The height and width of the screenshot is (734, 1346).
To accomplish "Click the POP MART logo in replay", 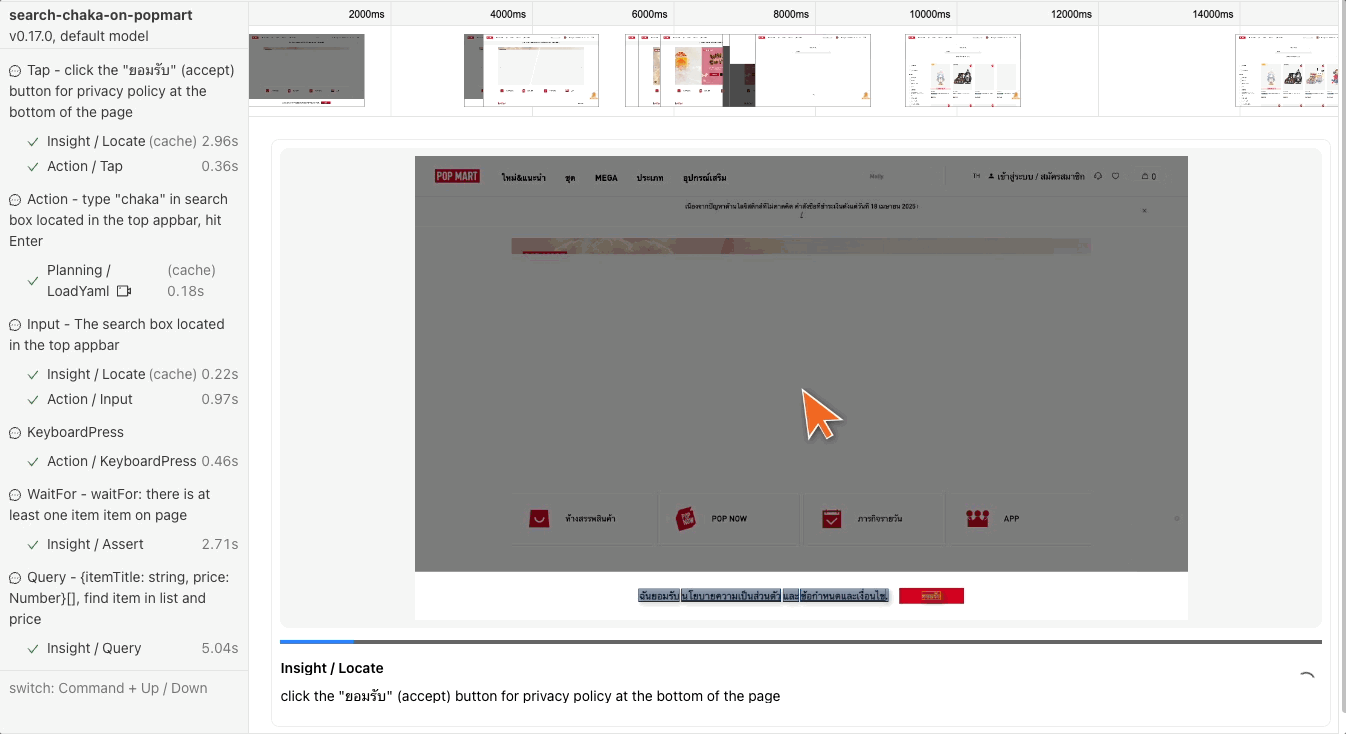I will pyautogui.click(x=457, y=176).
